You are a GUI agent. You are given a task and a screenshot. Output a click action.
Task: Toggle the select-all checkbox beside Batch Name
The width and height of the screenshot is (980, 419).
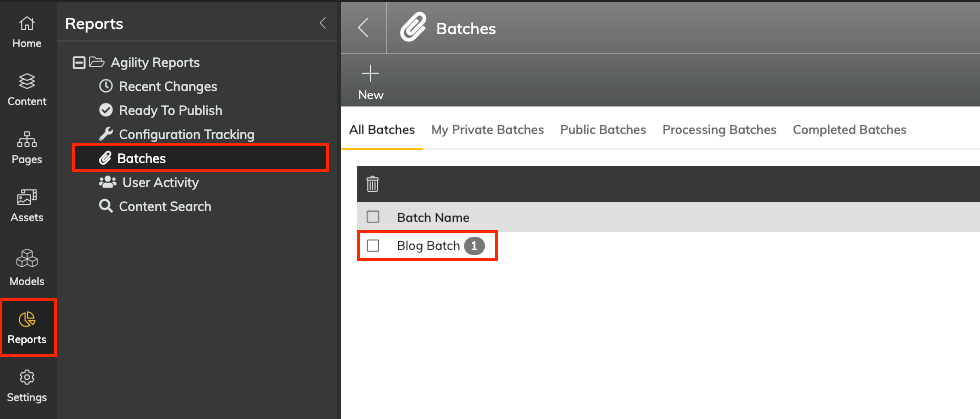[x=373, y=217]
